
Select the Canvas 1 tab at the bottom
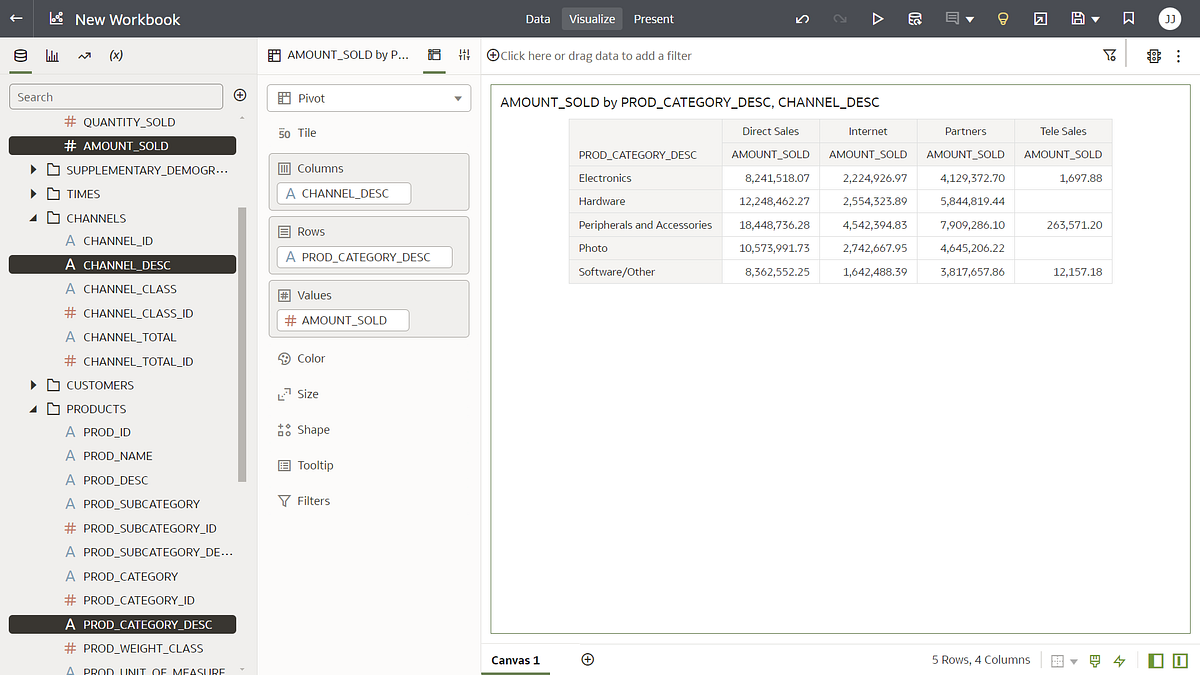pos(515,660)
